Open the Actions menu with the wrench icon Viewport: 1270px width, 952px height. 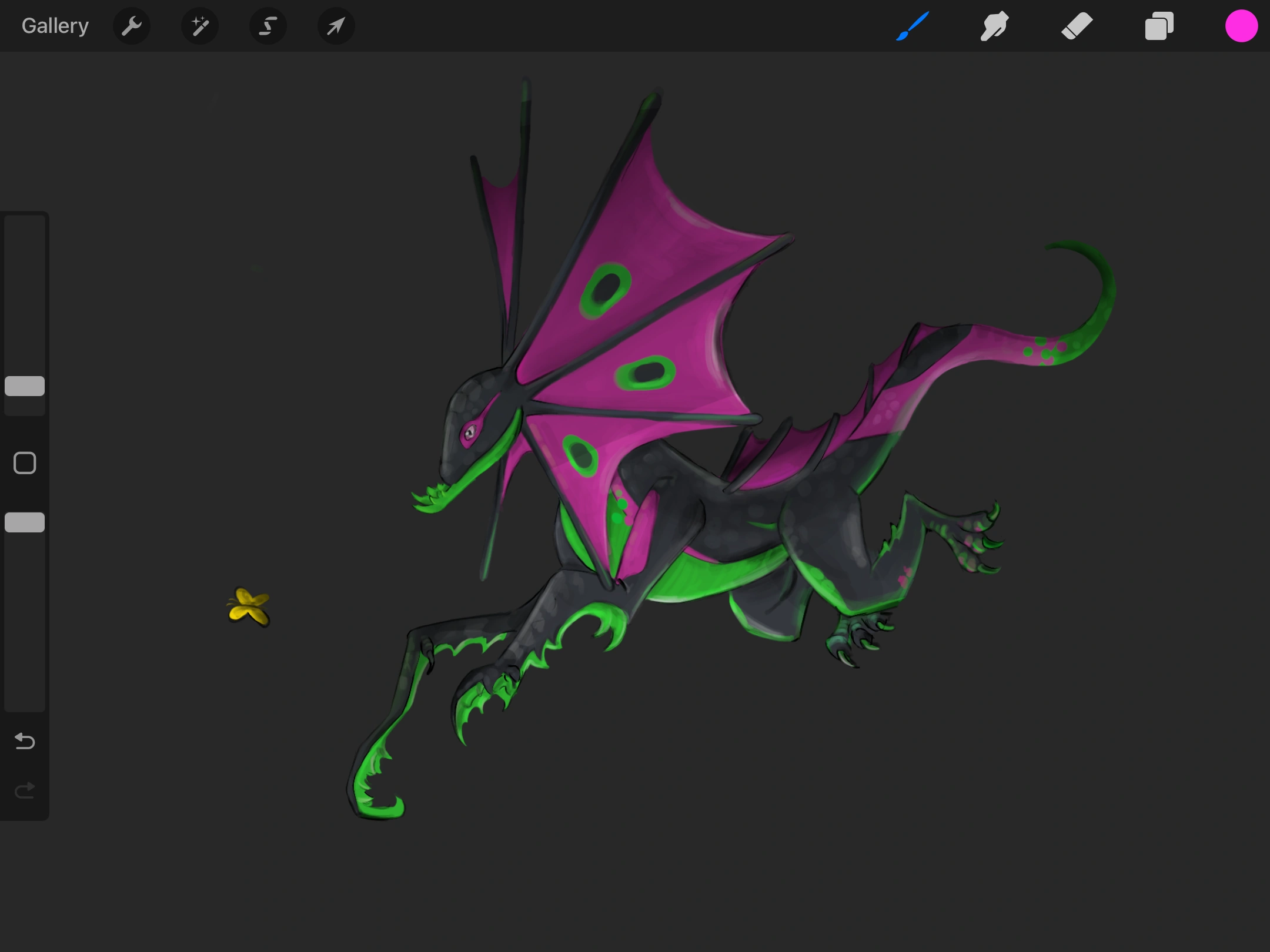(x=132, y=26)
